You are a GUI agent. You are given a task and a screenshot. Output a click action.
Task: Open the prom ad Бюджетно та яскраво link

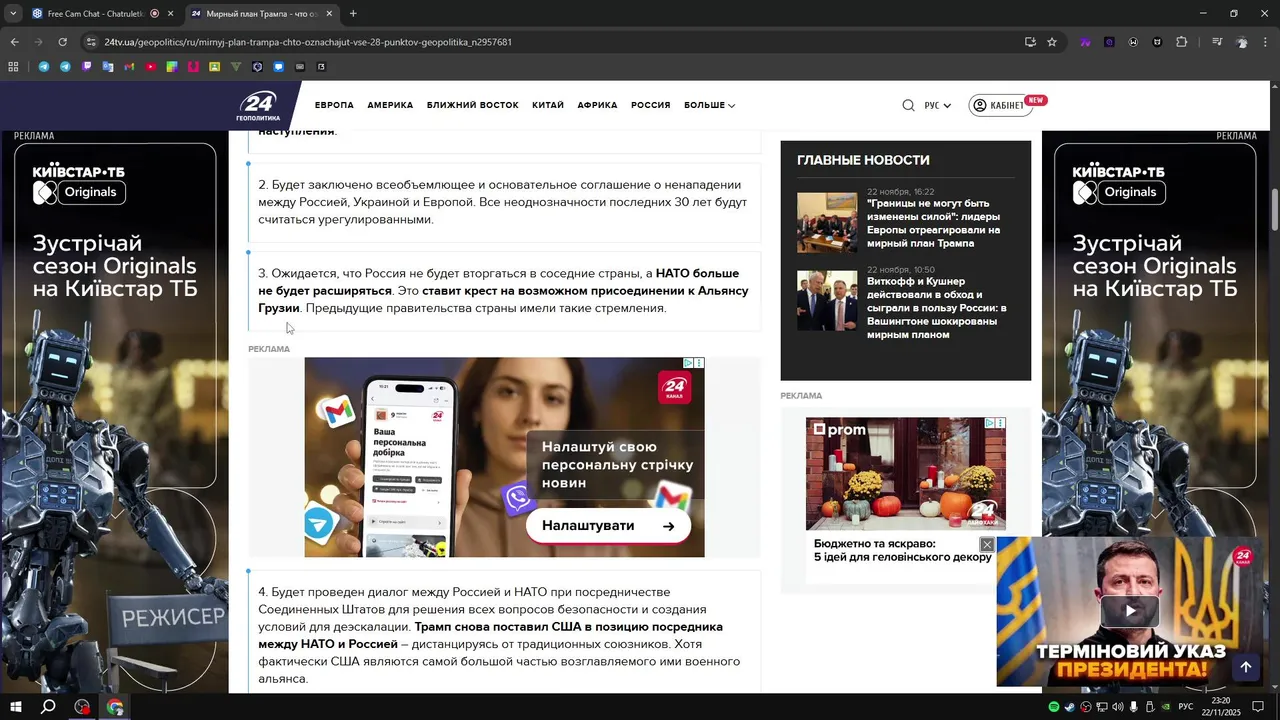pos(902,550)
